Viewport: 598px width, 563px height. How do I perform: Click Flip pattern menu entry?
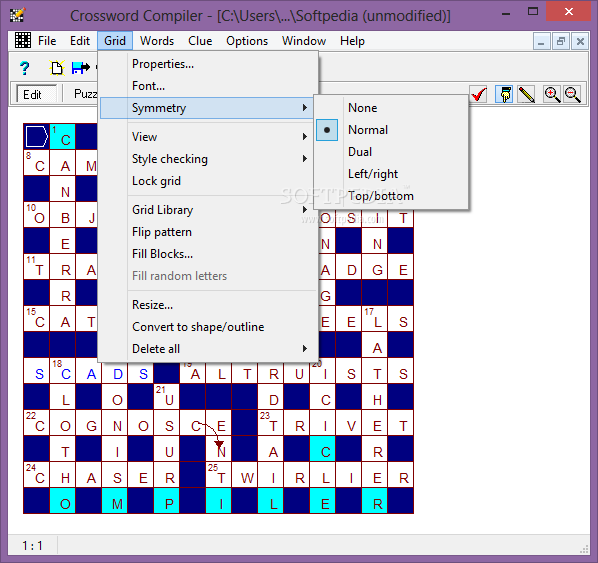(208, 232)
